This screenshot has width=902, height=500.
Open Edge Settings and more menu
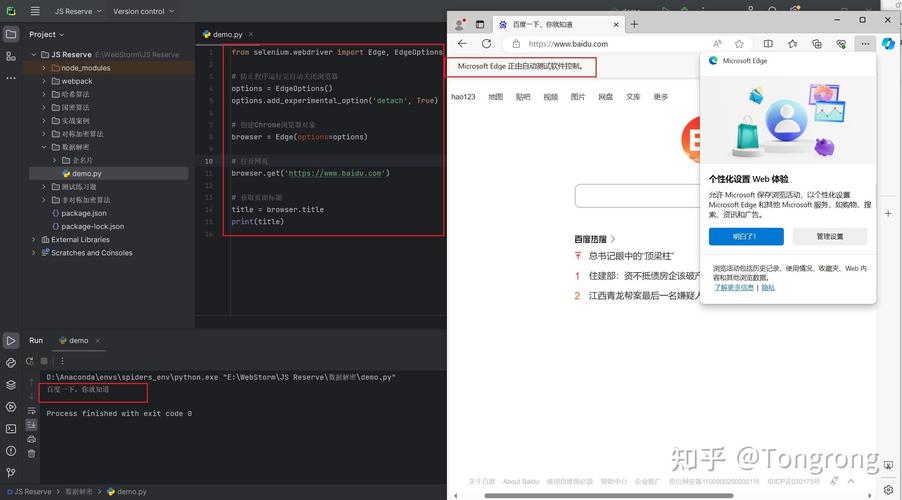click(x=865, y=44)
